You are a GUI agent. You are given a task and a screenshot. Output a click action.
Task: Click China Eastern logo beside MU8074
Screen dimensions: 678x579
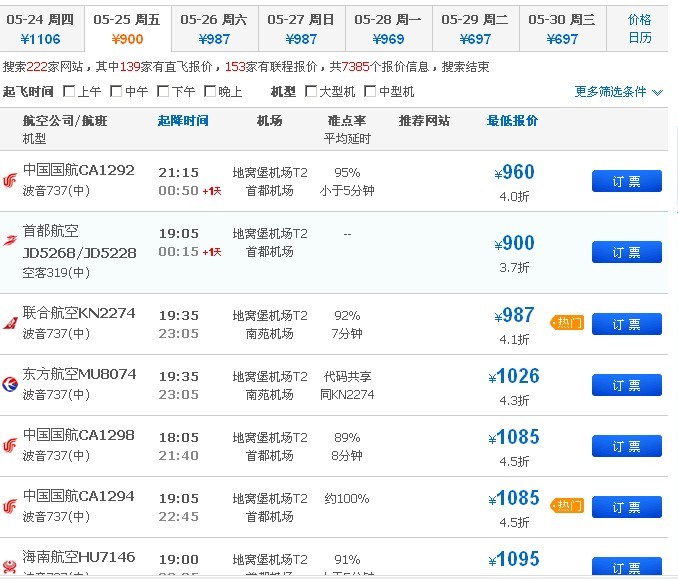pyautogui.click(x=10, y=384)
